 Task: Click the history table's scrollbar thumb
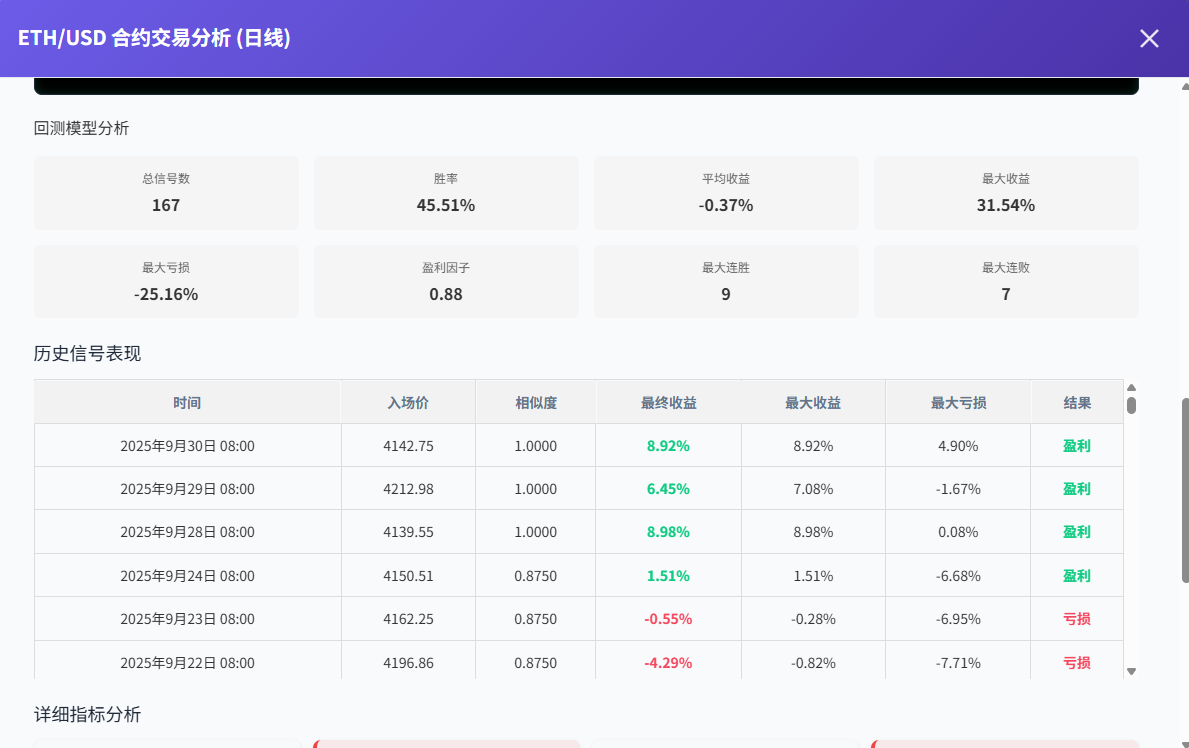tap(1131, 405)
